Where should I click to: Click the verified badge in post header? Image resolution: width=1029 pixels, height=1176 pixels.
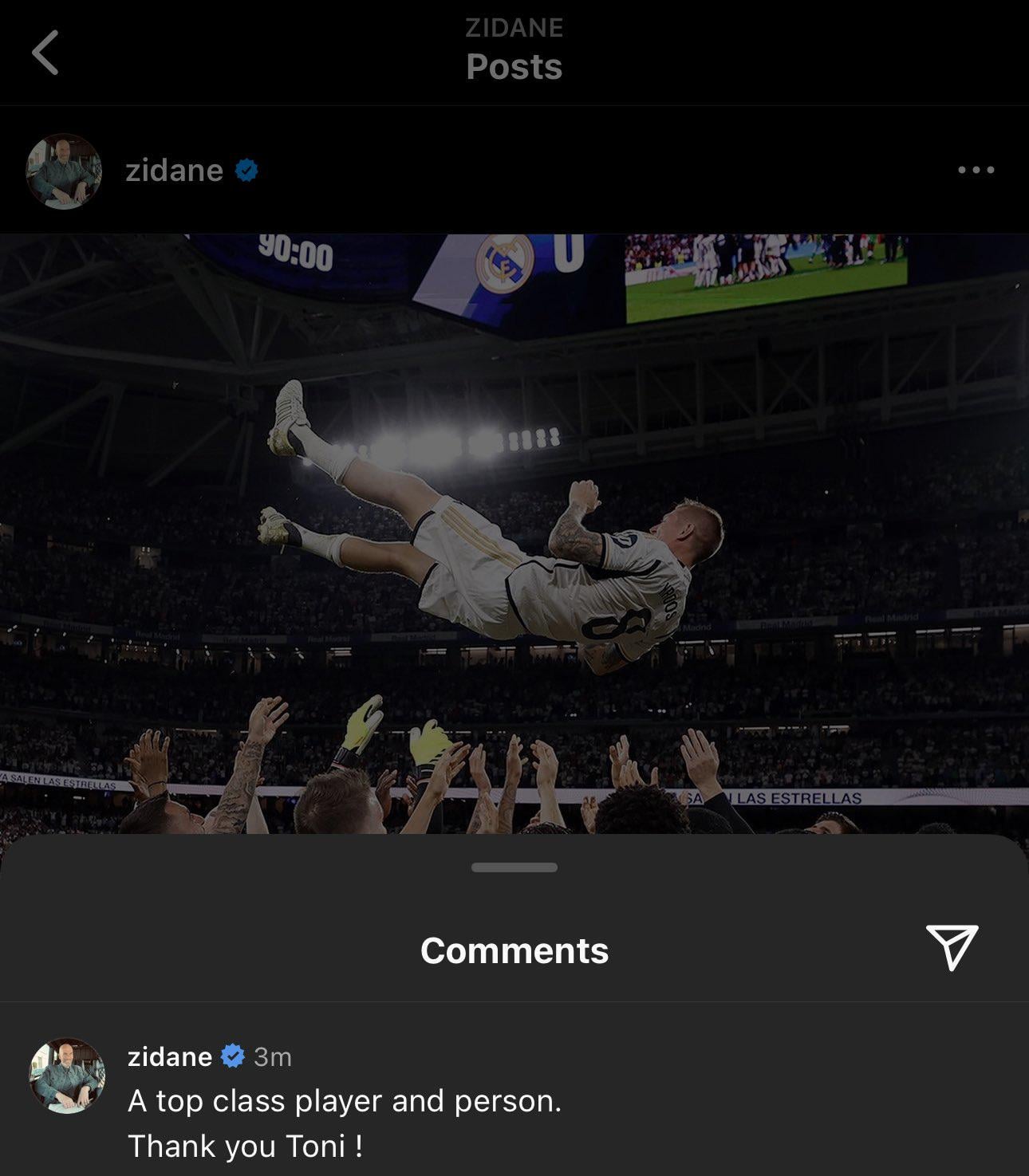point(246,170)
